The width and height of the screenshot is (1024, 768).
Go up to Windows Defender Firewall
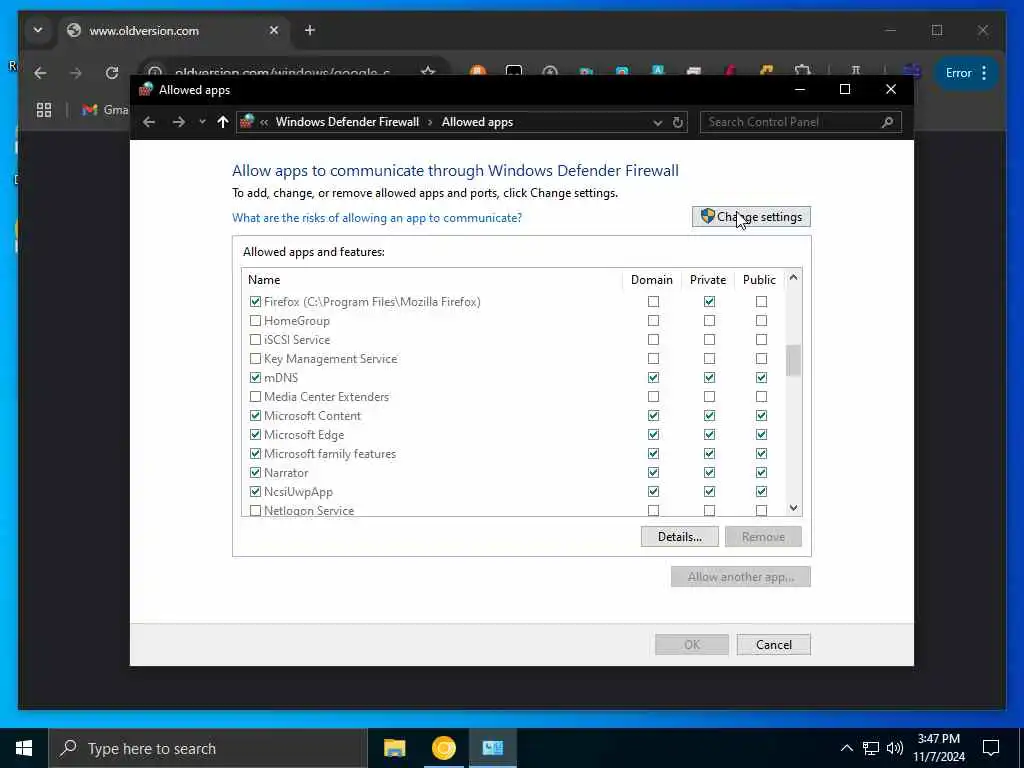tap(223, 122)
